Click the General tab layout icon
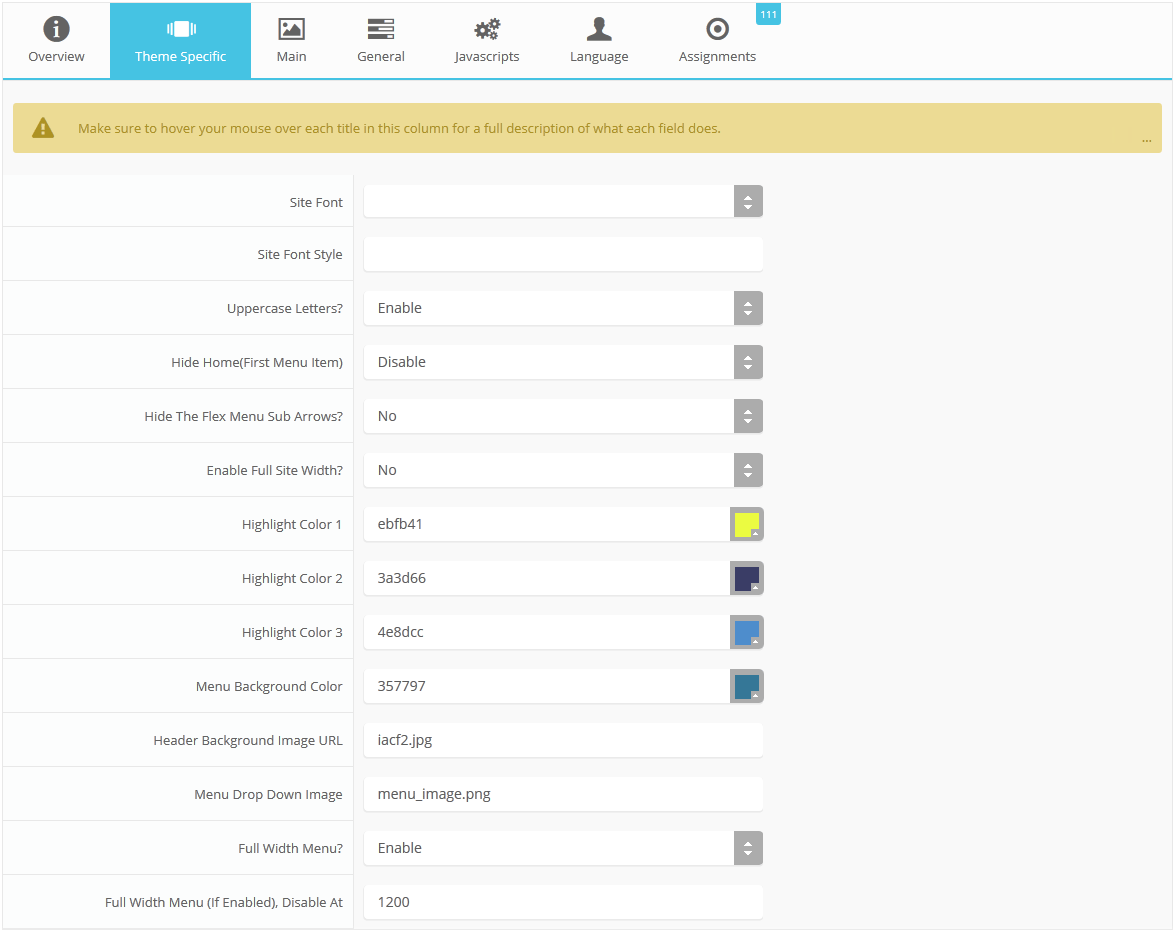Viewport: 1175px width, 932px height. pyautogui.click(x=381, y=29)
